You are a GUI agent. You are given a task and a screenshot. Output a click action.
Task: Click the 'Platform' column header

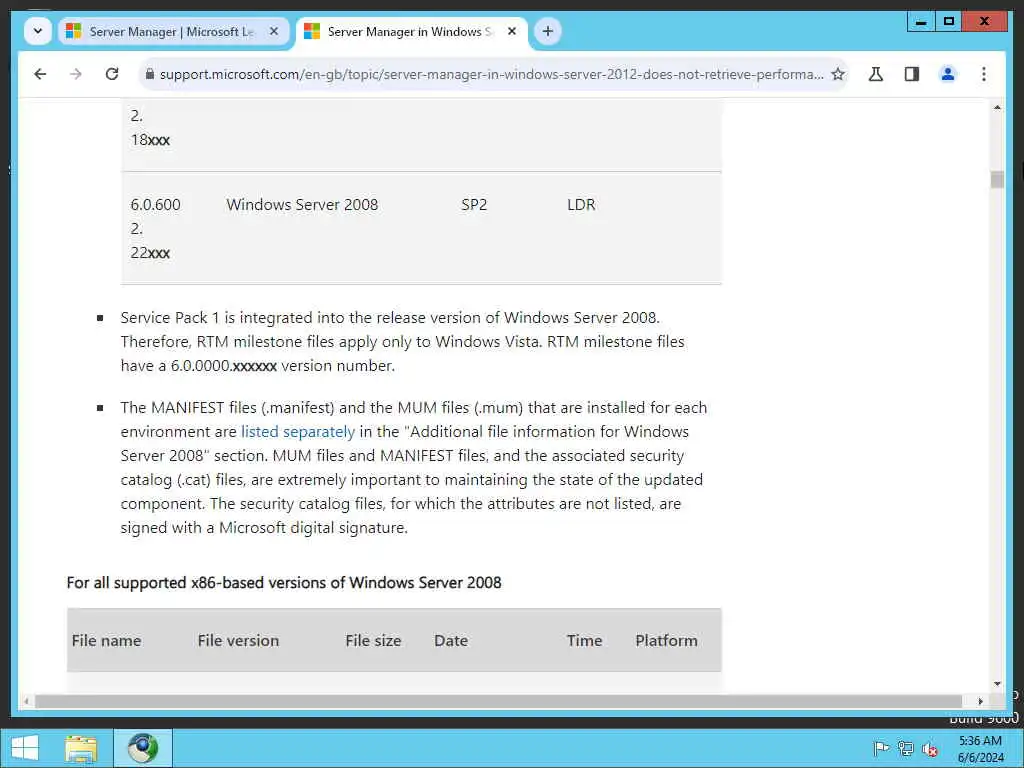click(666, 641)
